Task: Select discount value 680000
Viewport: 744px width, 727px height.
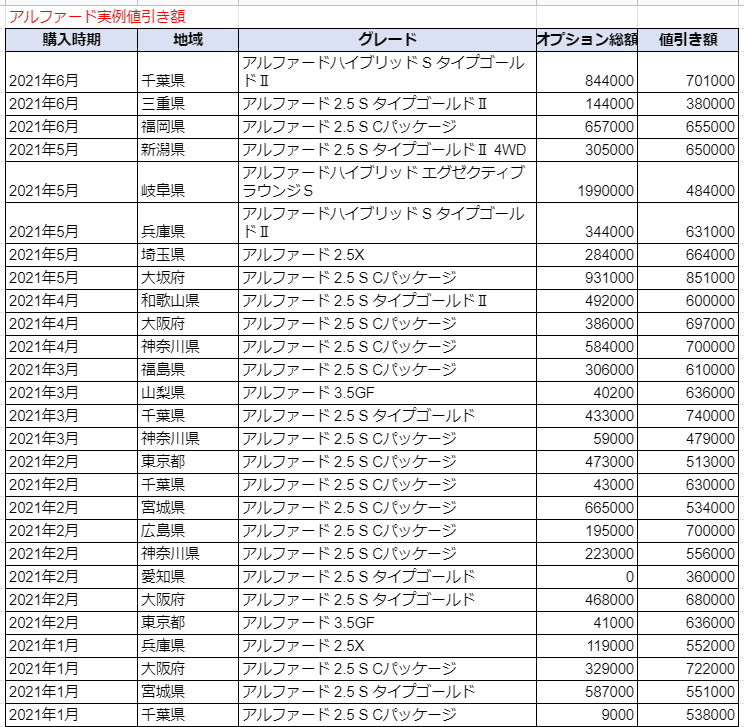Action: [688, 600]
